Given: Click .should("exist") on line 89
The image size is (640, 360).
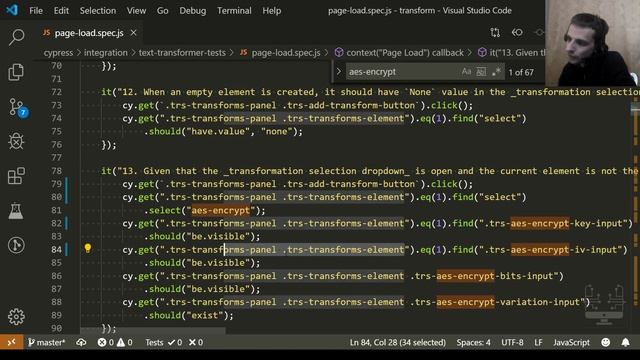Looking at the screenshot, I should [x=189, y=316].
